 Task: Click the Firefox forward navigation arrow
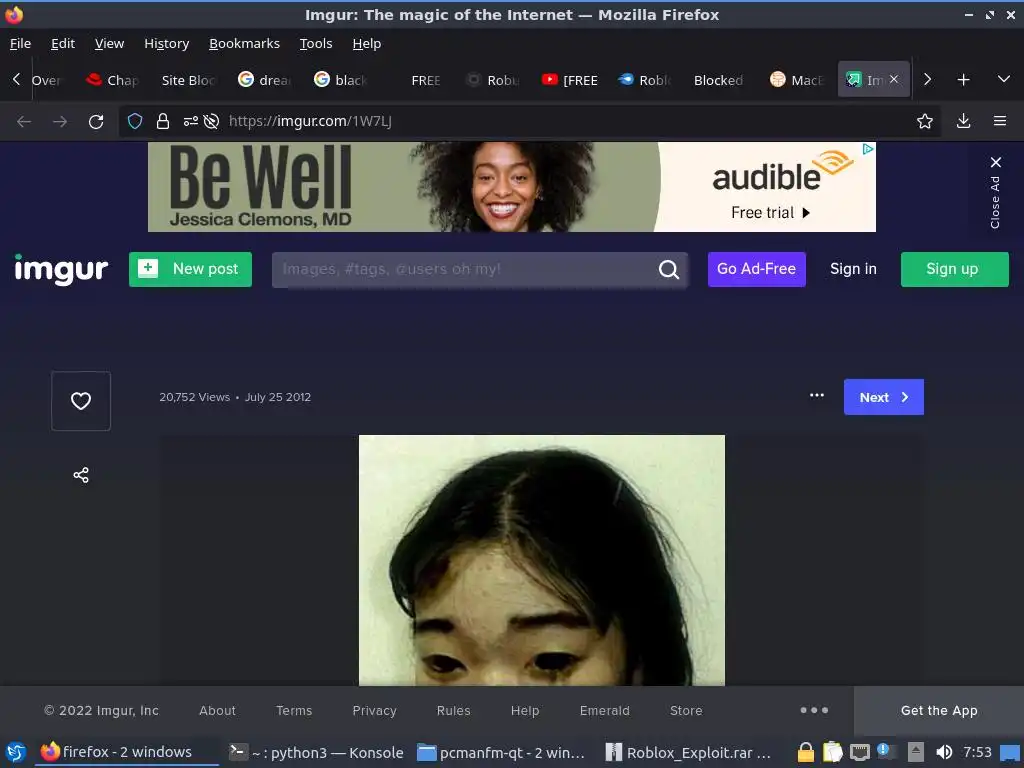[x=60, y=121]
